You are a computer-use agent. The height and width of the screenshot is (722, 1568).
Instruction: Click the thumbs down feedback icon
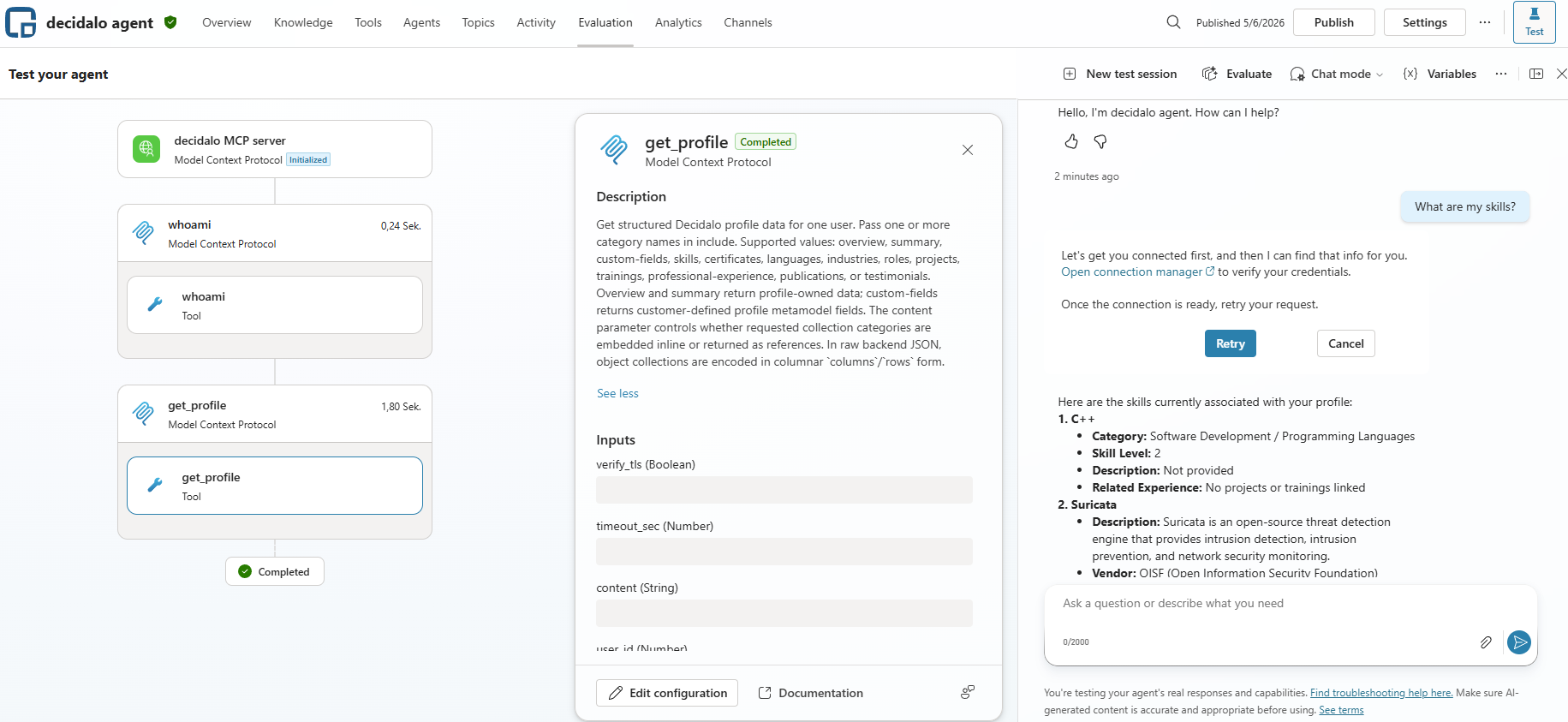pyautogui.click(x=1100, y=141)
